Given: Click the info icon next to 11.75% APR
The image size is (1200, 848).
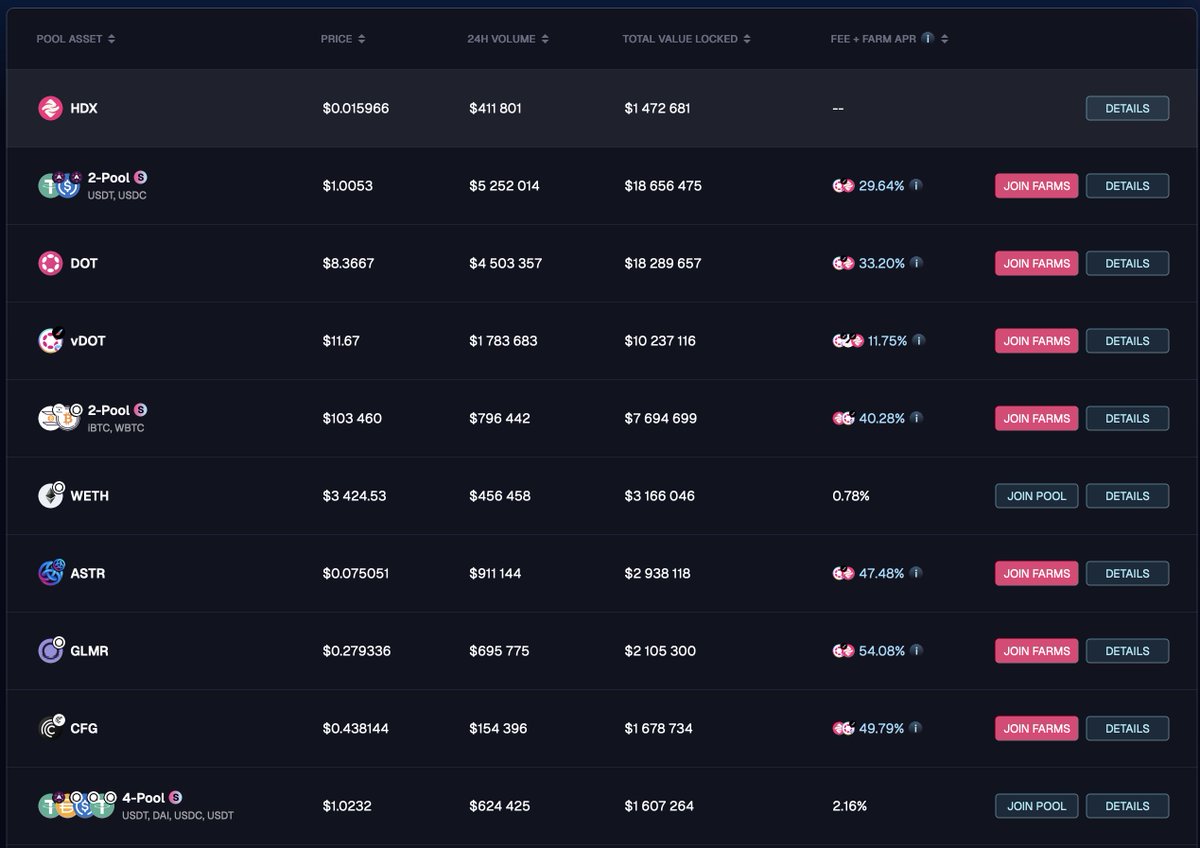Looking at the screenshot, I should click(x=918, y=340).
